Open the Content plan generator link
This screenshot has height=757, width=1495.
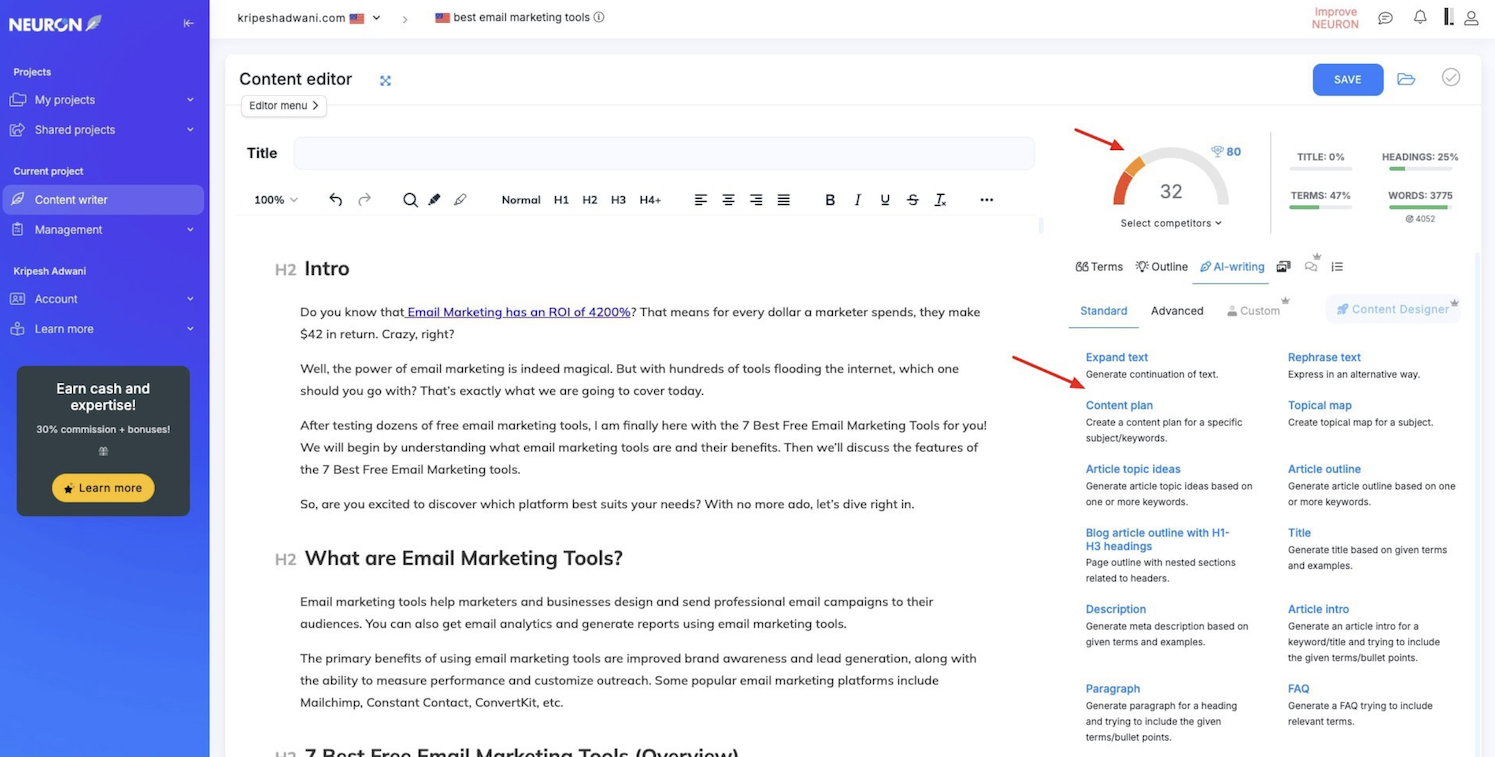click(1119, 405)
